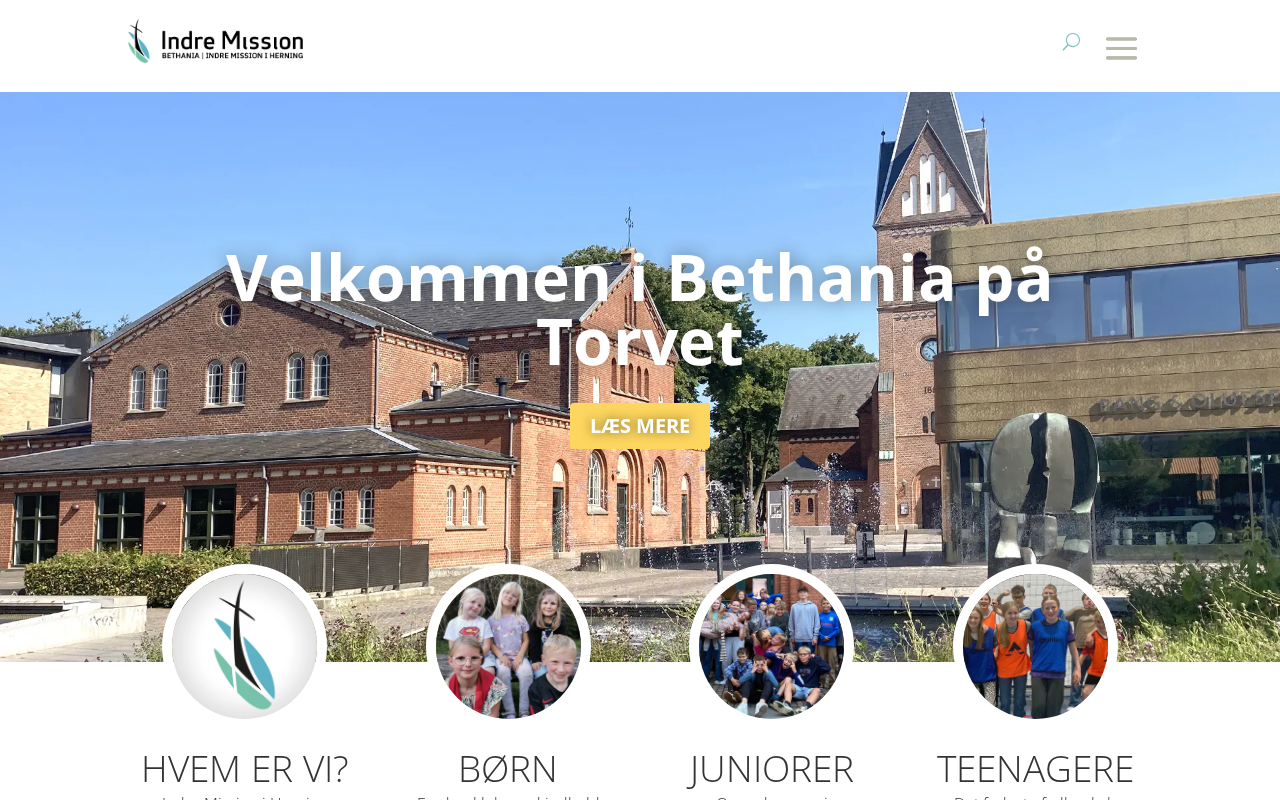Open the search magnifier icon
1280x800 pixels.
point(1071,42)
